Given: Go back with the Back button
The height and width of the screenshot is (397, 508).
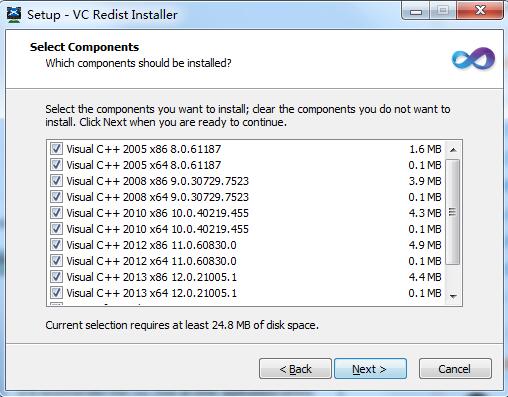Looking at the screenshot, I should (295, 369).
